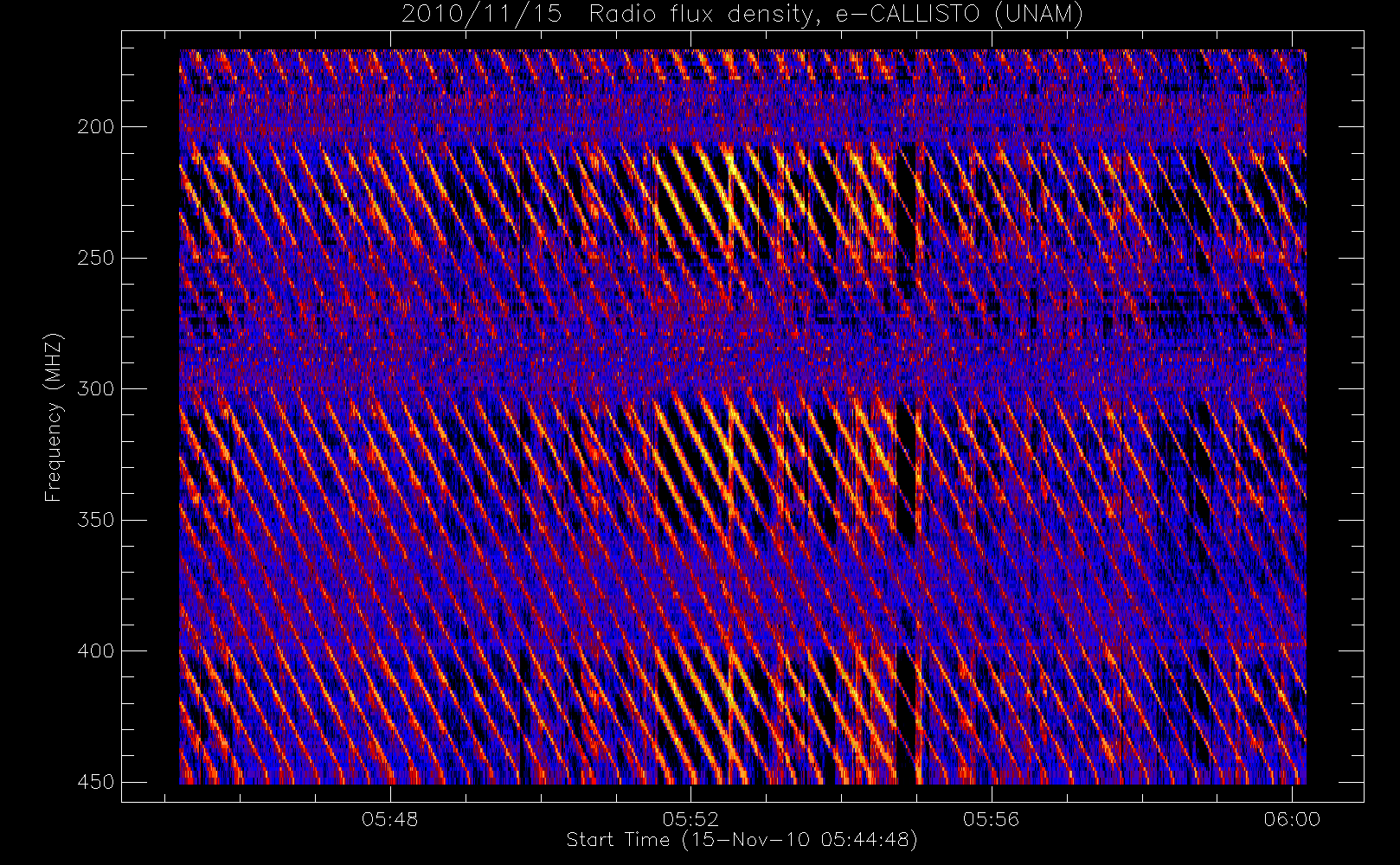Click the 300 frequency tick label
Viewport: 1400px width, 865px height.
point(95,388)
